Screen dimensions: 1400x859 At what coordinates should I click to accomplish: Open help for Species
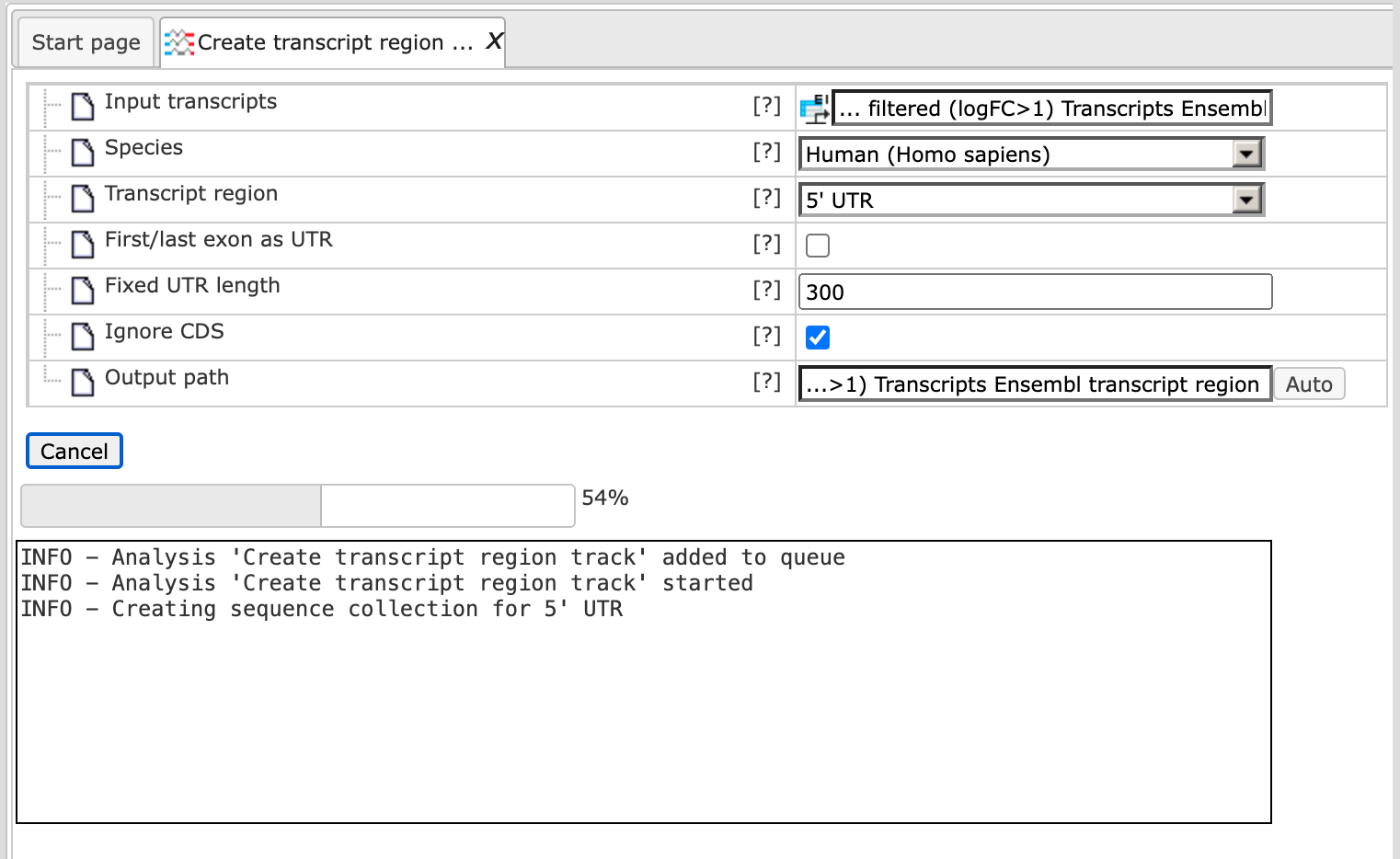point(766,152)
